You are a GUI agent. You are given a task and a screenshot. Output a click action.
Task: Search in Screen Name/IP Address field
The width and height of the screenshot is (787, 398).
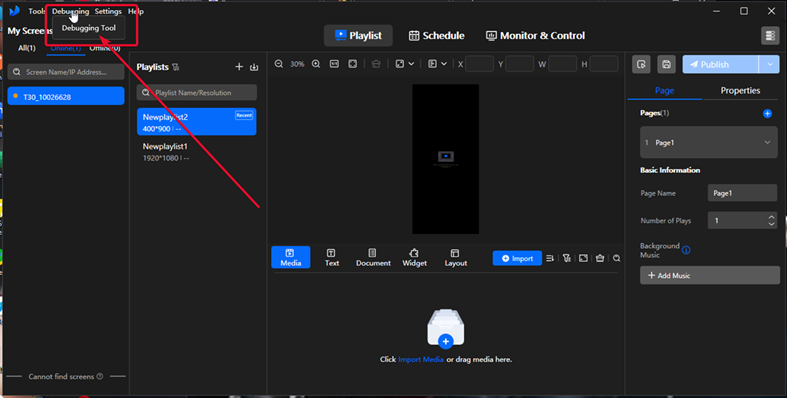click(x=66, y=72)
